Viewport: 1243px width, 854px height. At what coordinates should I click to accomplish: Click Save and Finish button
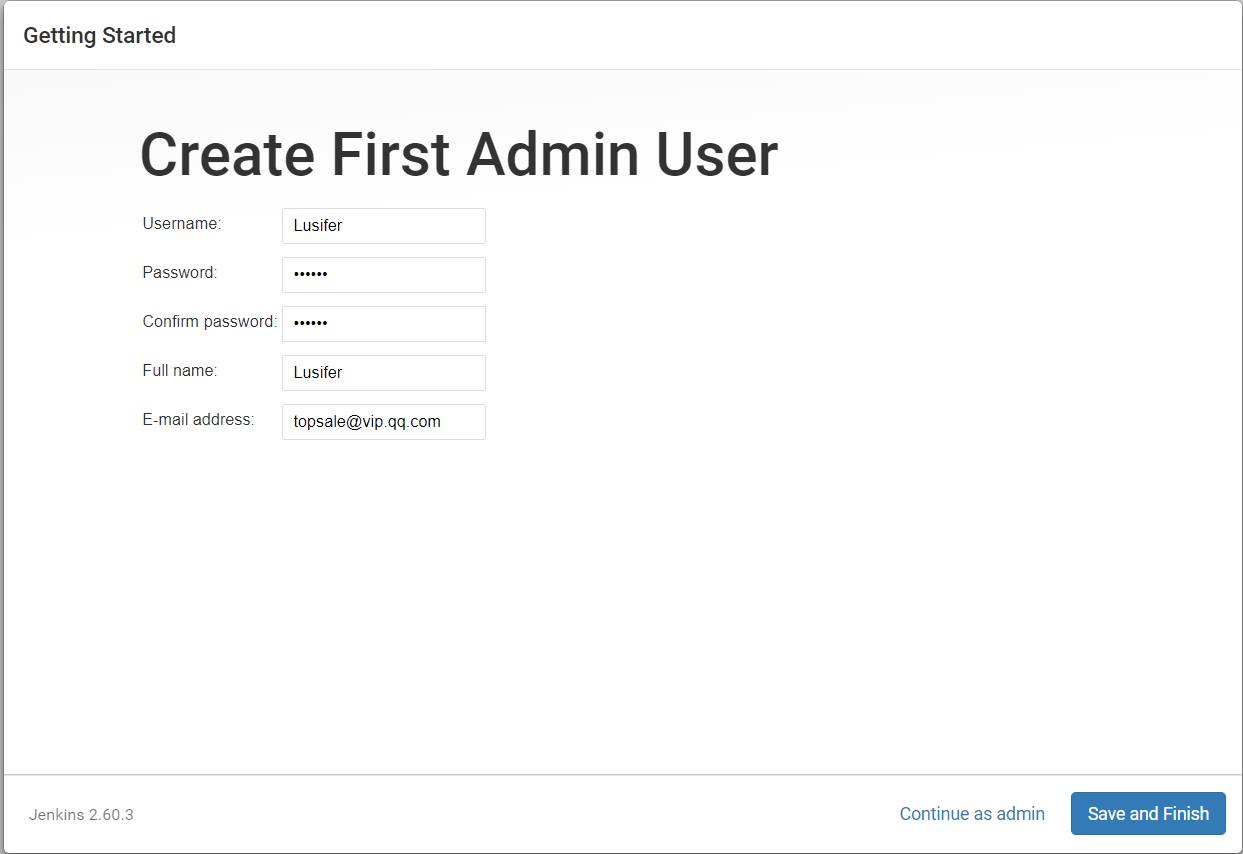[x=1148, y=814]
